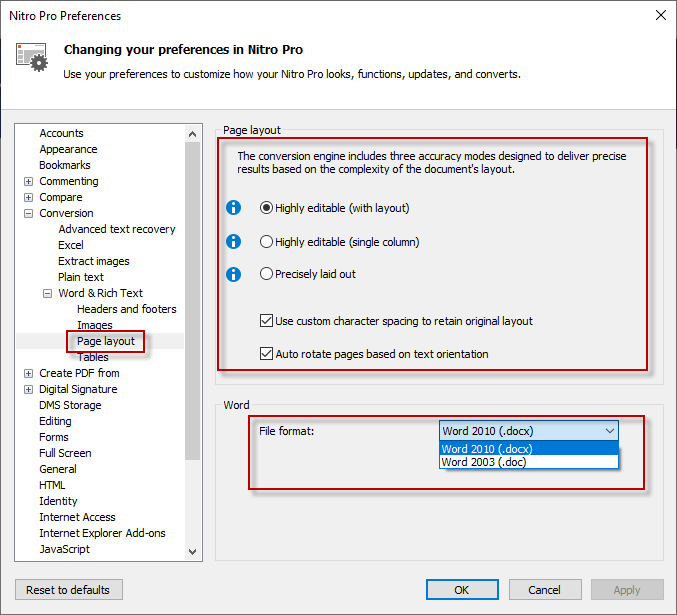Click the Apply button
The width and height of the screenshot is (677, 615).
tap(627, 590)
